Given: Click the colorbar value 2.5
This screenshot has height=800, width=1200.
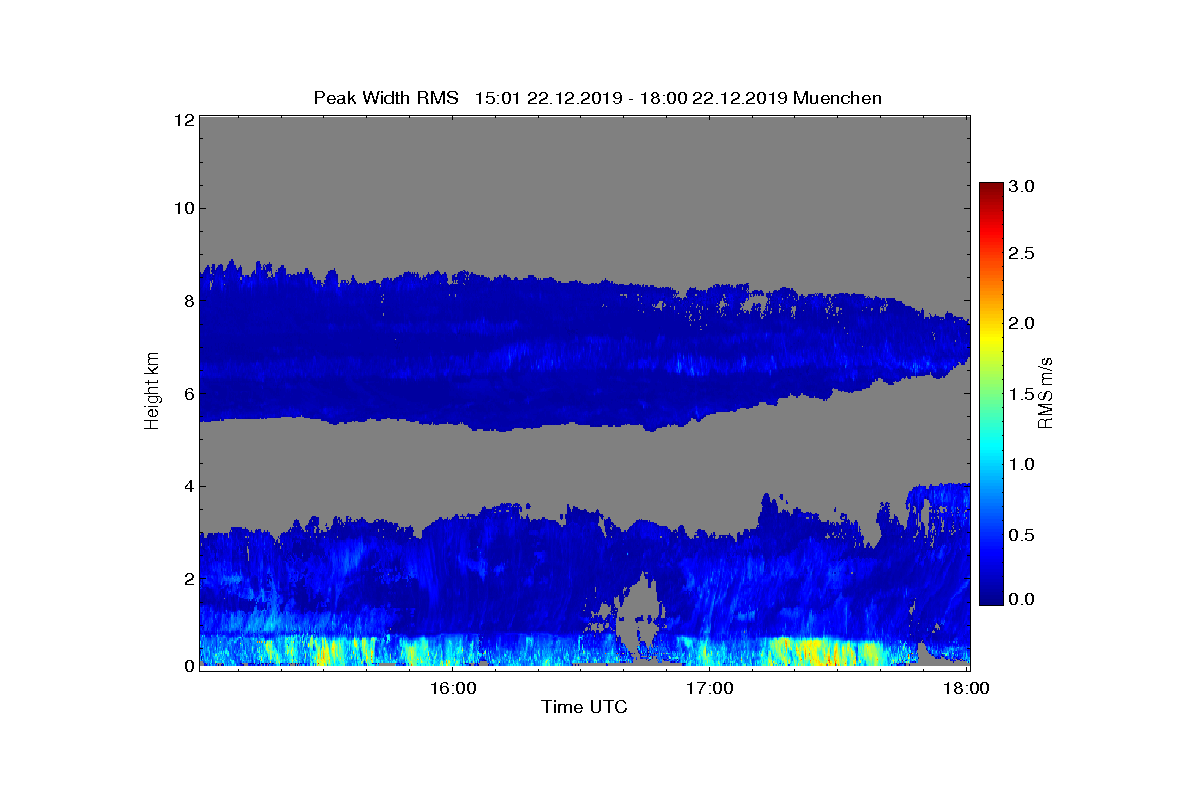Looking at the screenshot, I should pos(1021,254).
